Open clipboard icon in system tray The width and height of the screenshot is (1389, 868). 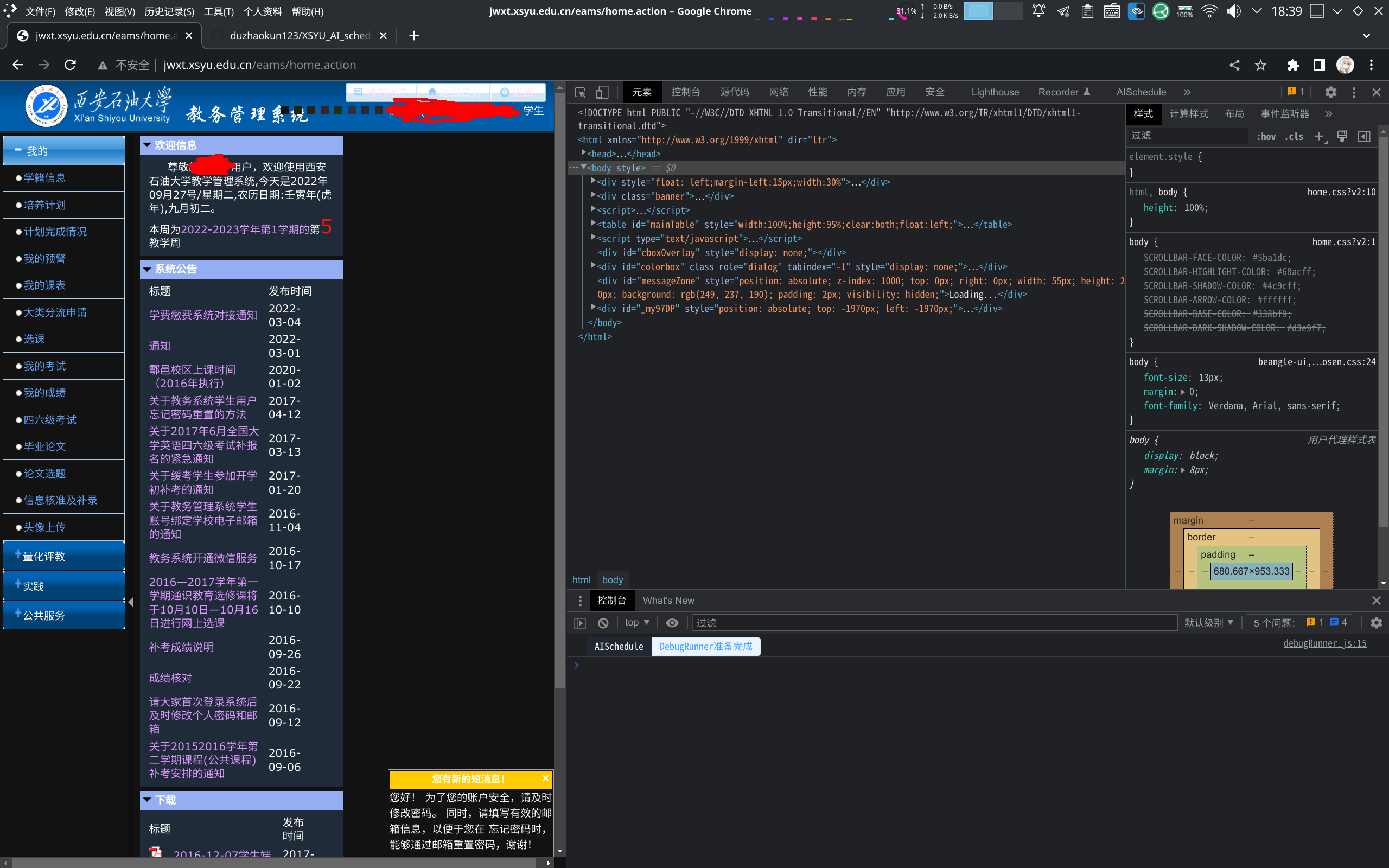(1087, 11)
